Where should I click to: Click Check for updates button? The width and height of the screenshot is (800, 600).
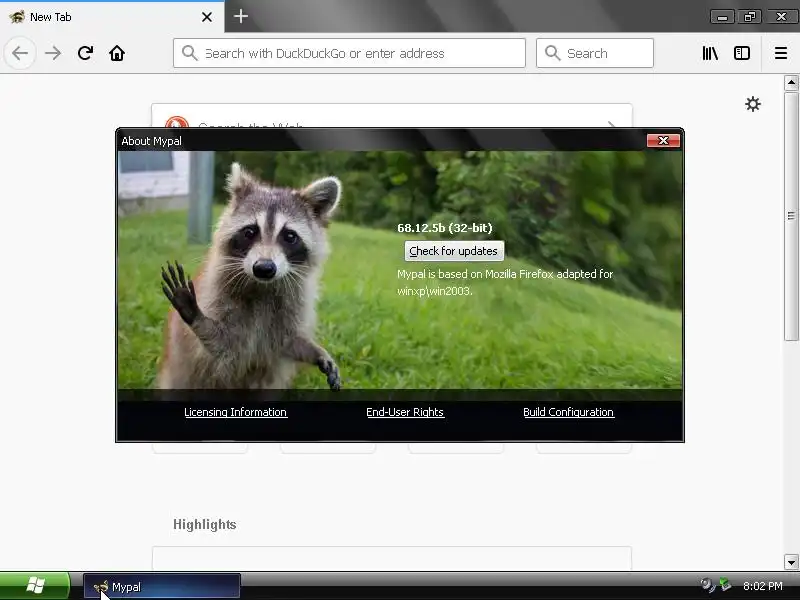454,251
